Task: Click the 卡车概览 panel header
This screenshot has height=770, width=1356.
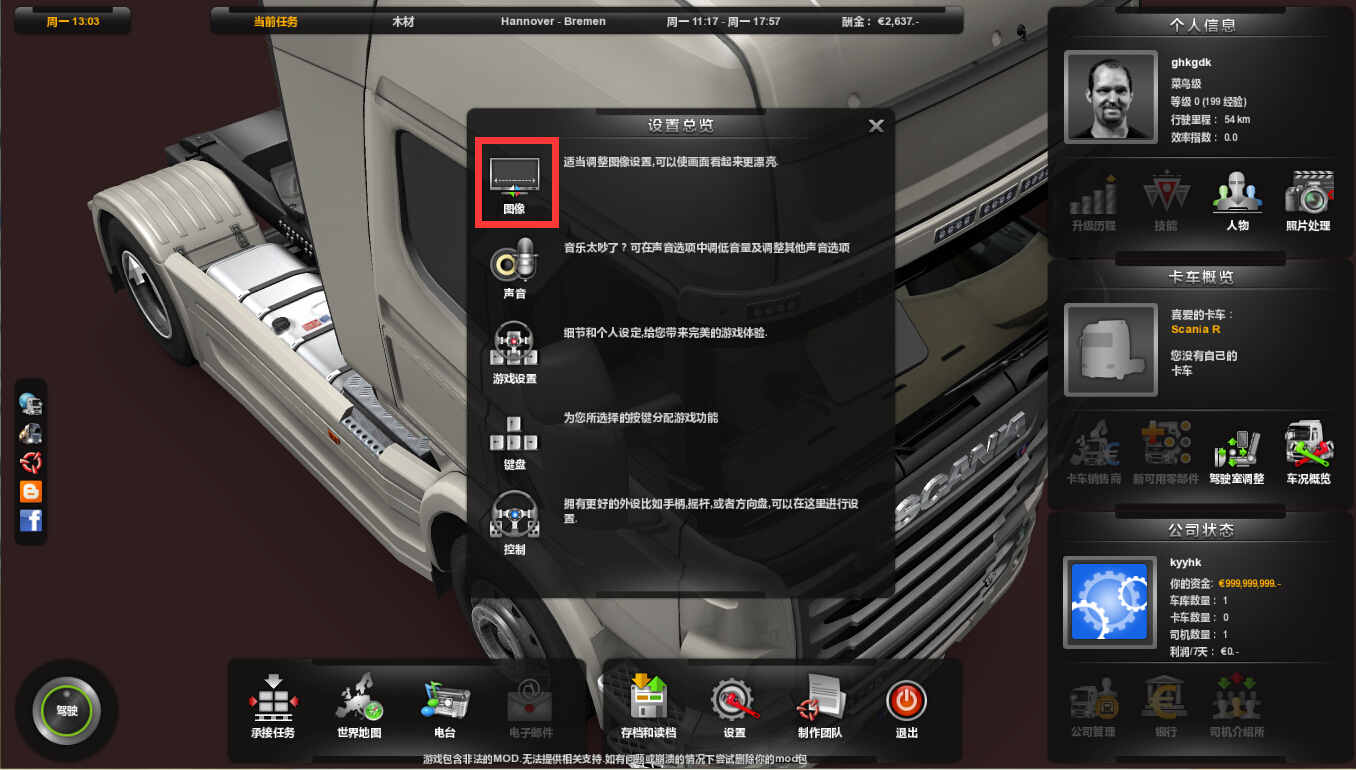Action: pyautogui.click(x=1202, y=277)
